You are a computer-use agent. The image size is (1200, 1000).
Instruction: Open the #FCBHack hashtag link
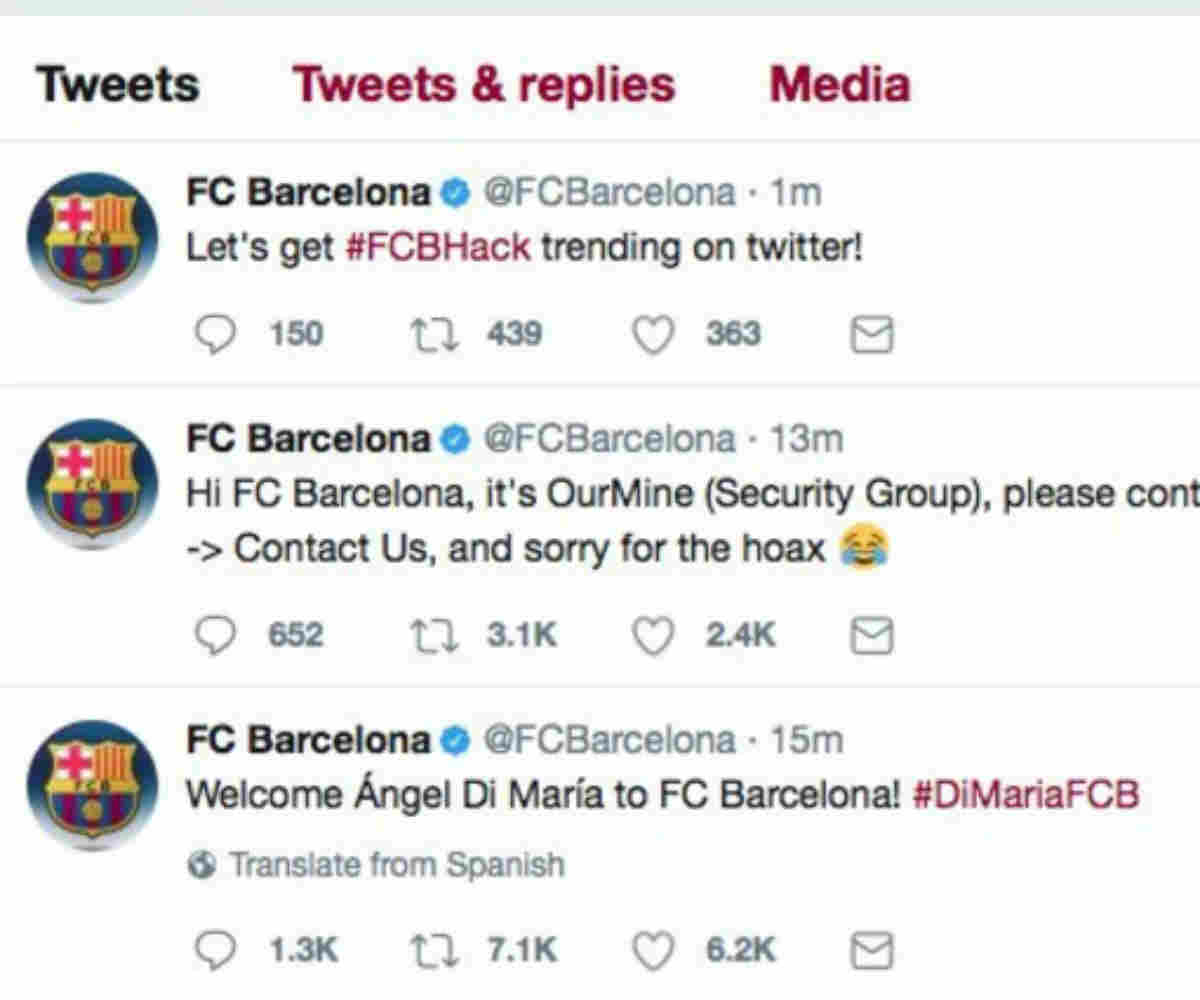coord(437,248)
